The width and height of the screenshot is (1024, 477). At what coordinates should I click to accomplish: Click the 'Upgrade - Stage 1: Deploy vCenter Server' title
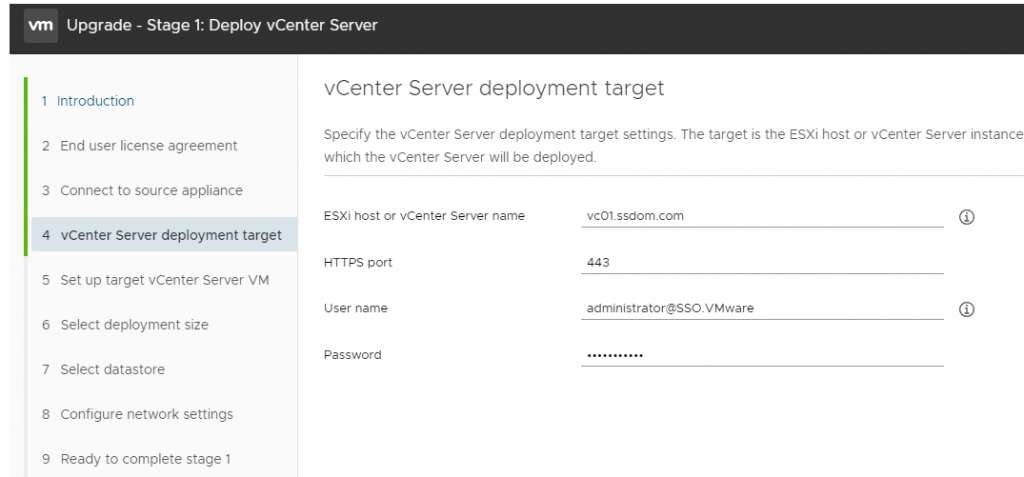222,26
